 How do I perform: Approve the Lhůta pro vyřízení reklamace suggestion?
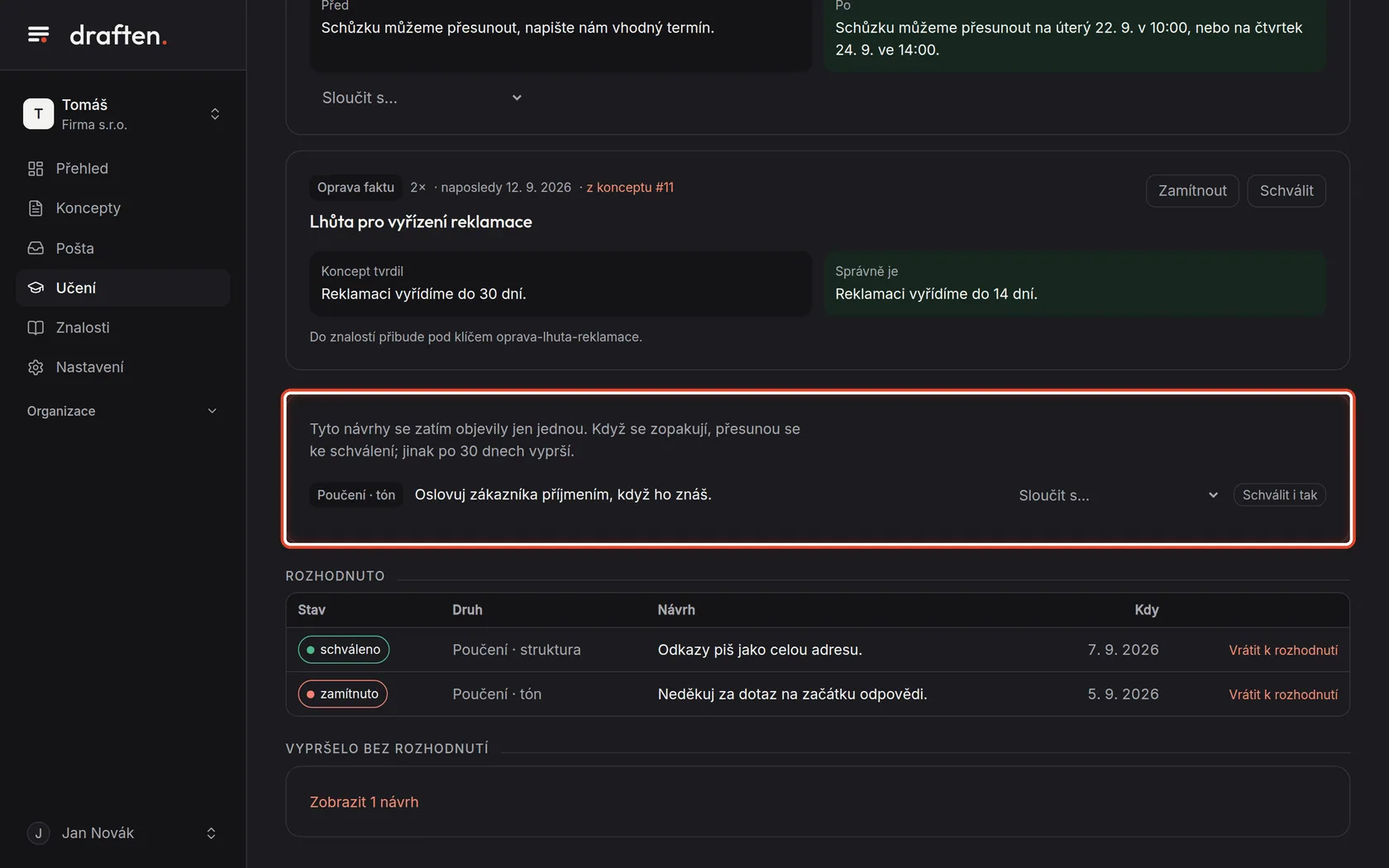[1286, 191]
